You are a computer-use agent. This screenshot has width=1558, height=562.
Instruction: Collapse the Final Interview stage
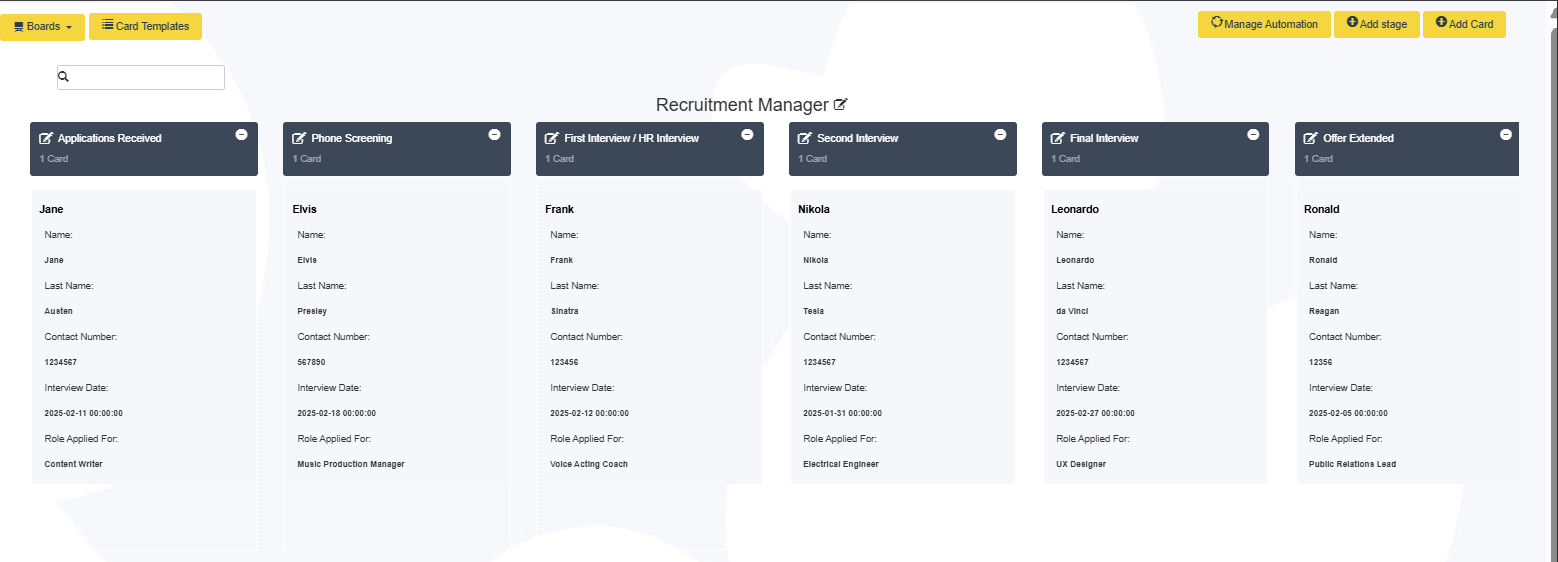[1253, 134]
